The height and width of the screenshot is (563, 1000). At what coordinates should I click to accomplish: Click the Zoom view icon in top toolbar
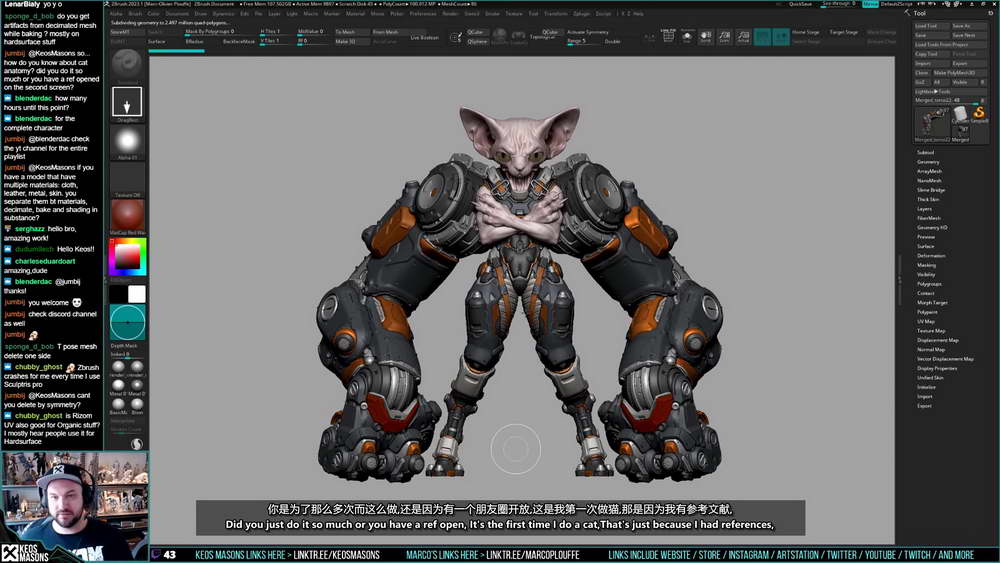(x=724, y=36)
